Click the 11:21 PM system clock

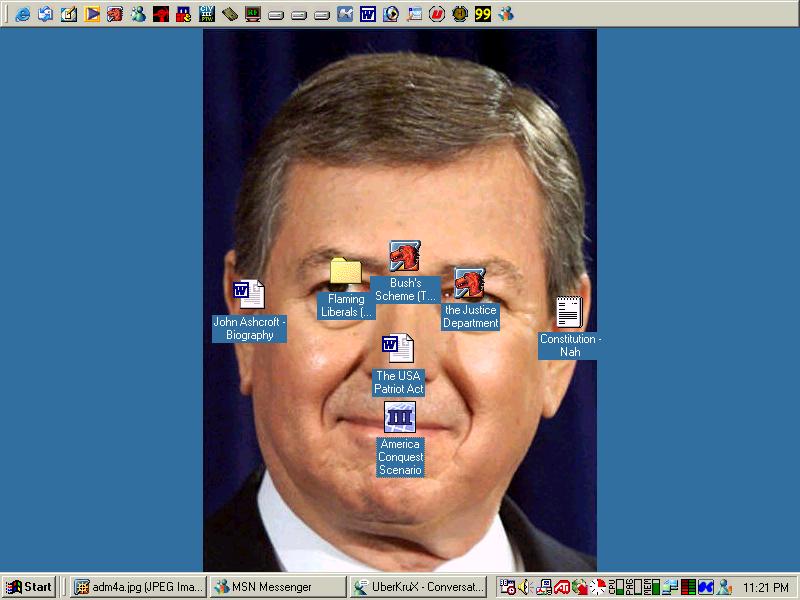tap(765, 588)
